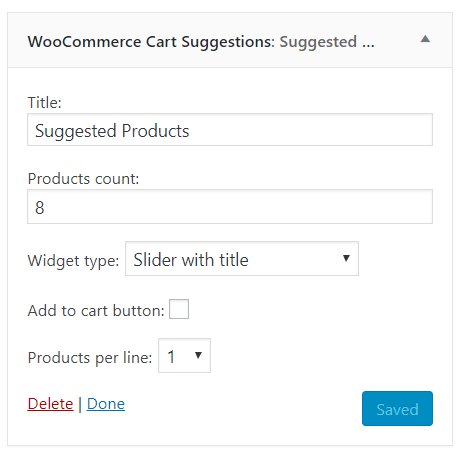Click the Title: label text
462x457 pixels.
(x=45, y=102)
